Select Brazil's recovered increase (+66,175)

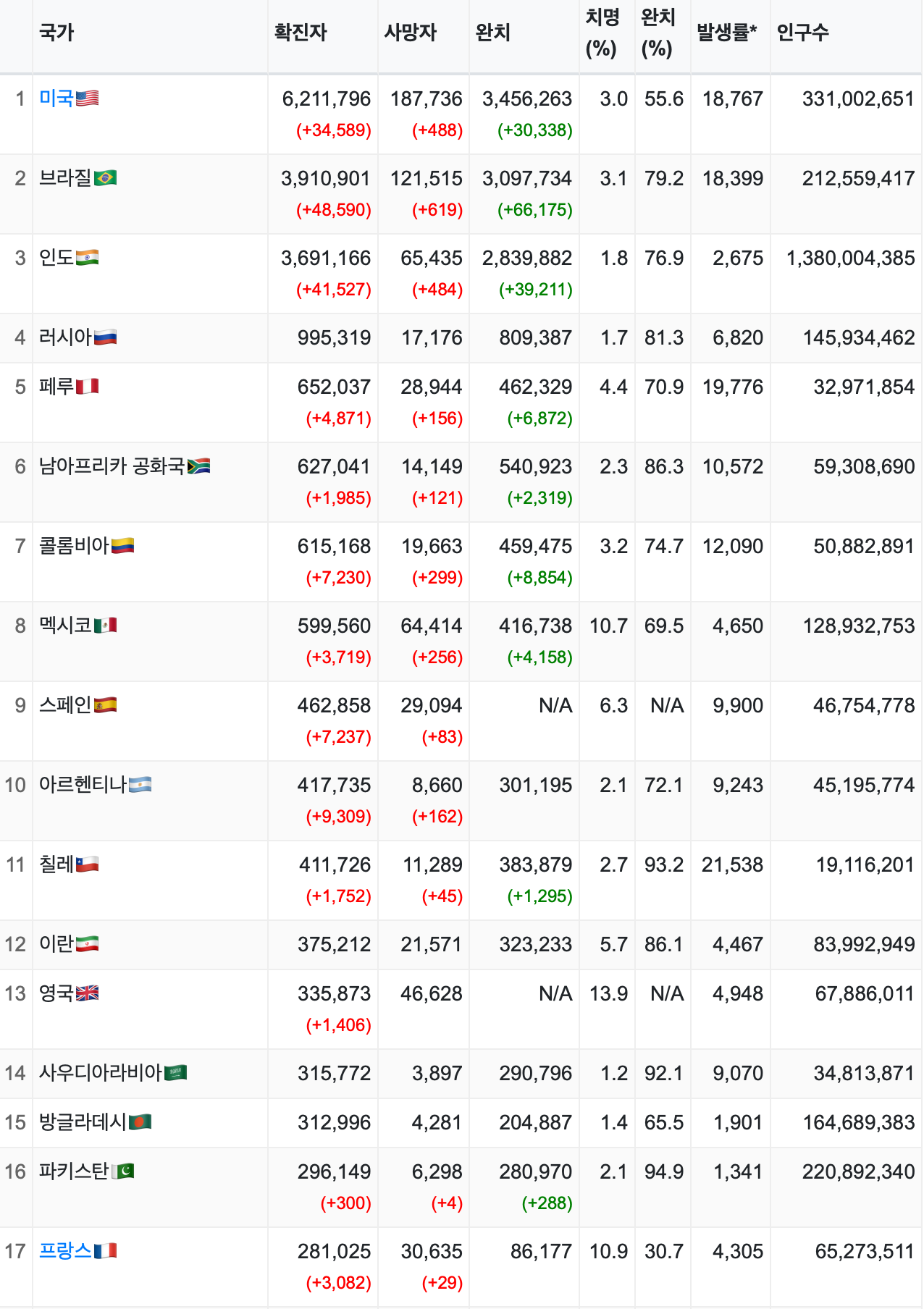535,210
